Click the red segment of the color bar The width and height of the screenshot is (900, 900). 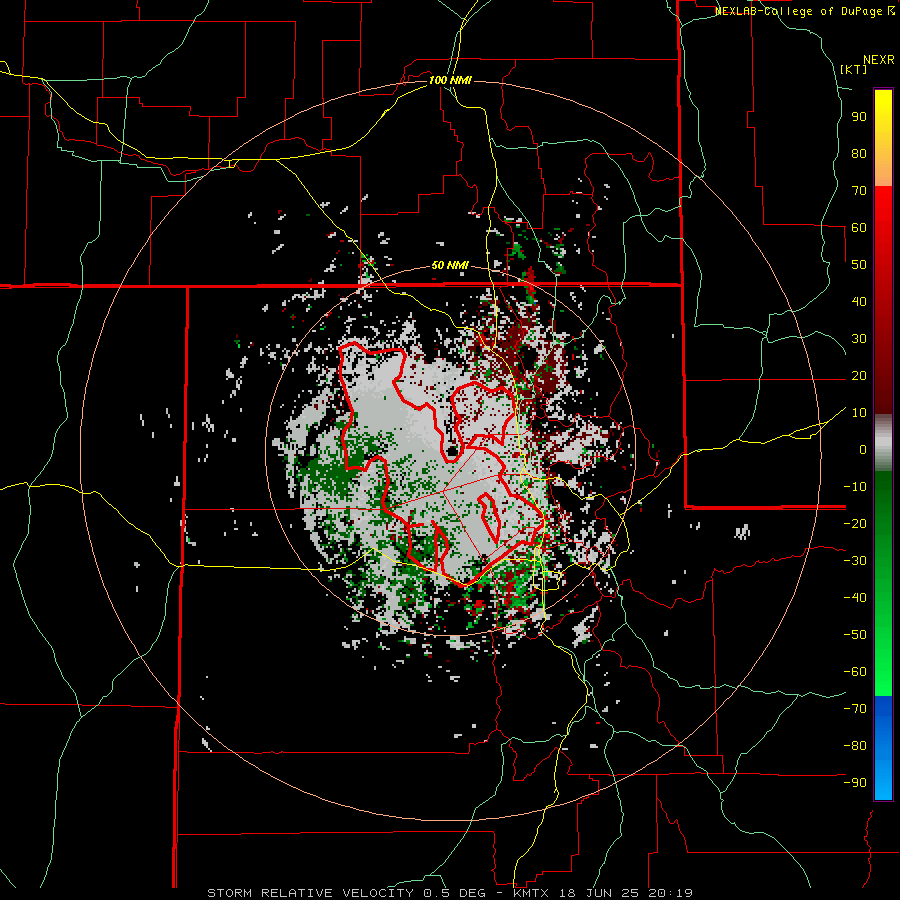[x=883, y=300]
